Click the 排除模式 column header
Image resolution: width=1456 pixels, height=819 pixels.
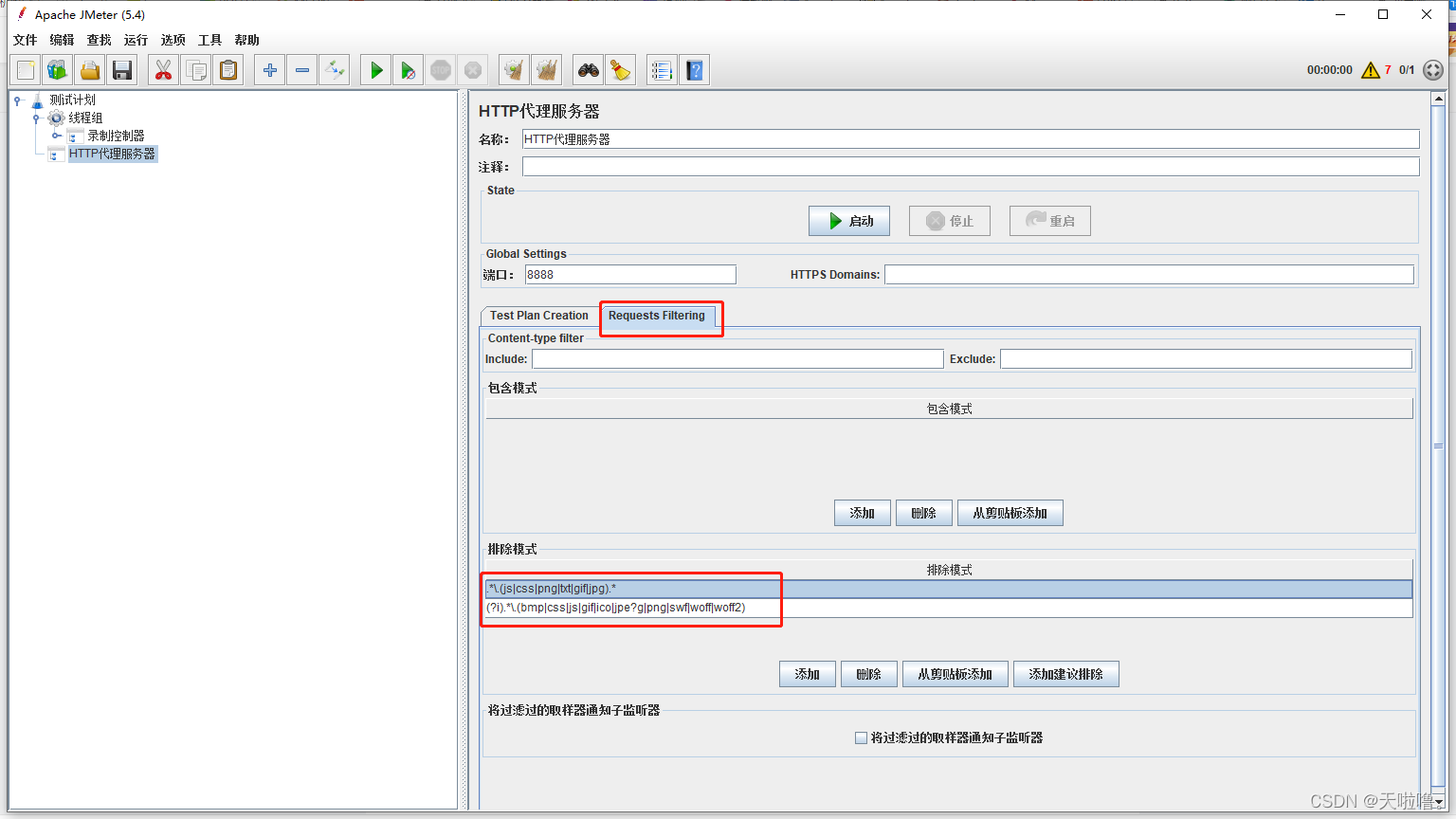(x=949, y=570)
